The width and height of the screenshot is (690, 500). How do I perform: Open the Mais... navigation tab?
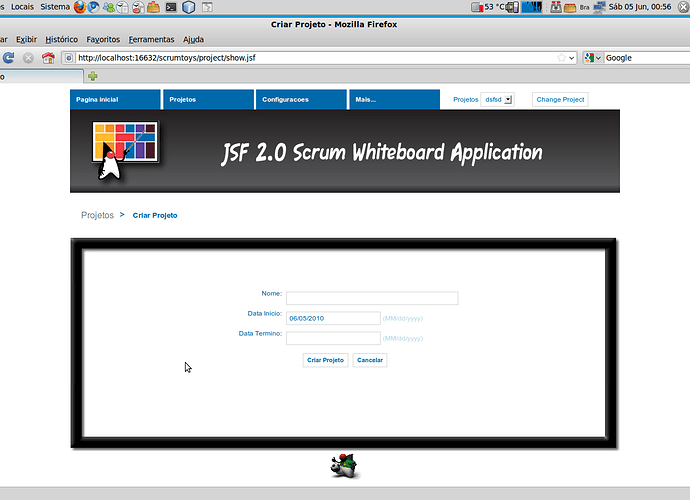click(x=394, y=99)
